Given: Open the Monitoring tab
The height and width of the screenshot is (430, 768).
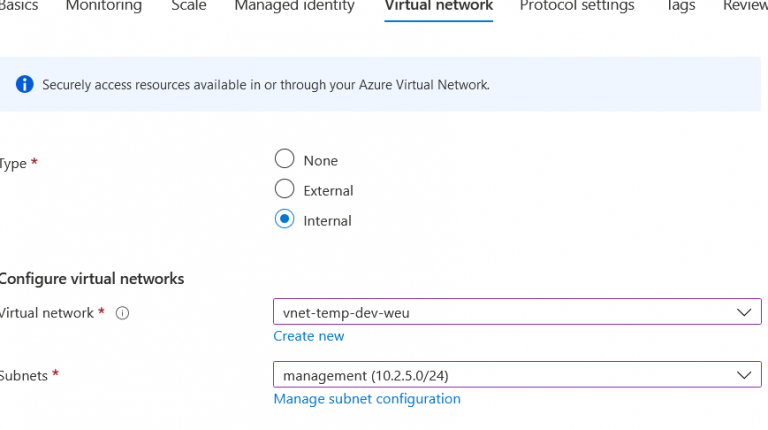Looking at the screenshot, I should [103, 7].
